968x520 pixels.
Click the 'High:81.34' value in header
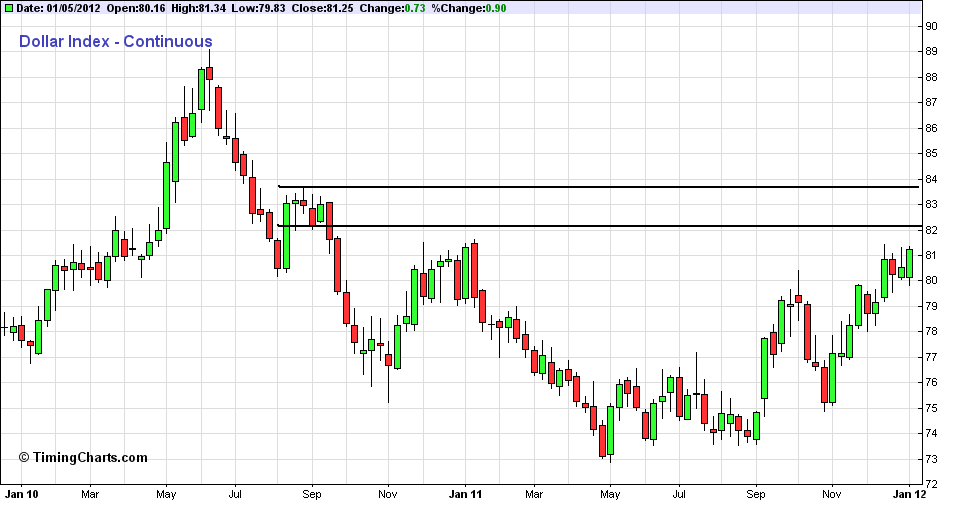coord(199,8)
